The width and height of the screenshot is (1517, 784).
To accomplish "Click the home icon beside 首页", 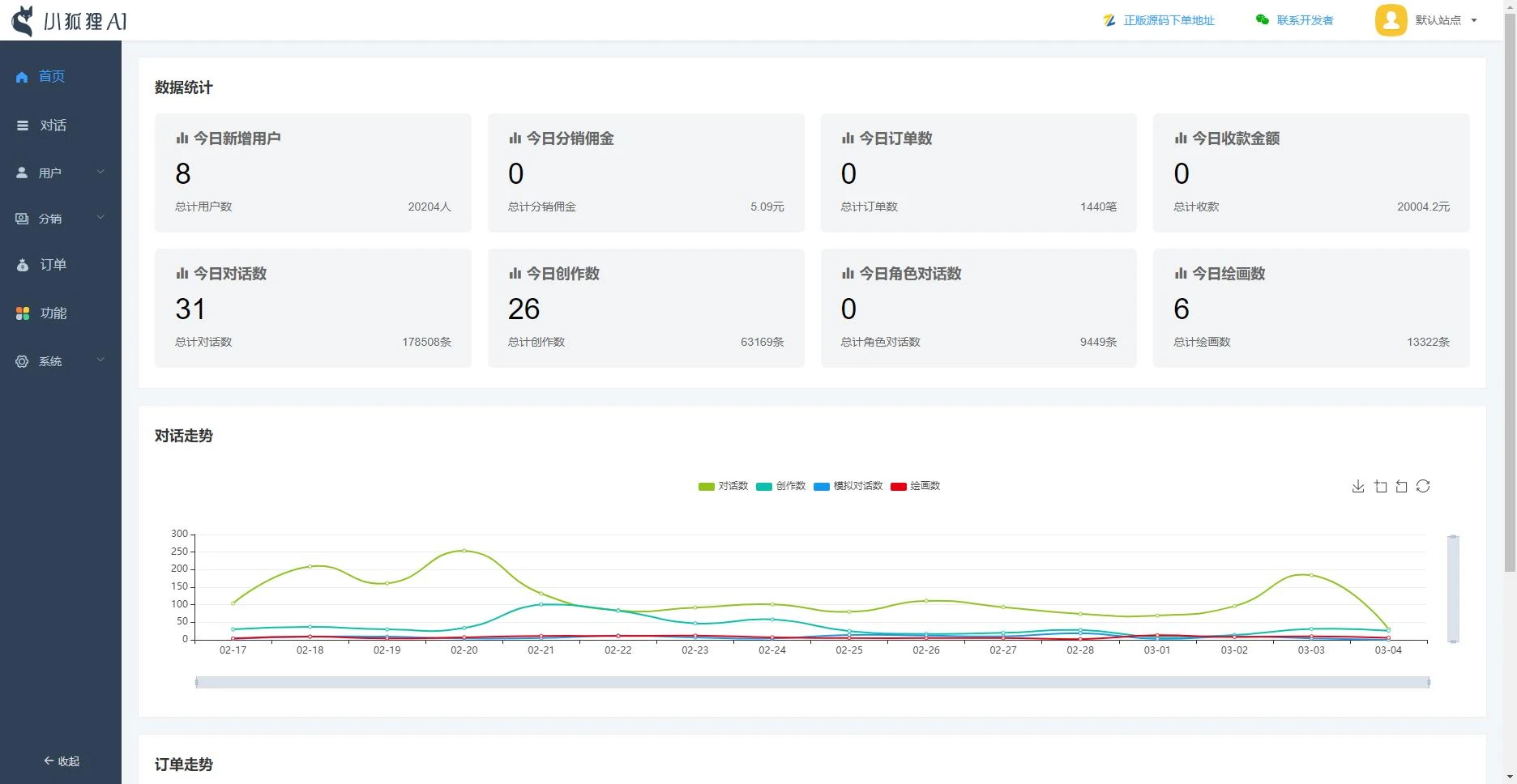I will pyautogui.click(x=22, y=77).
